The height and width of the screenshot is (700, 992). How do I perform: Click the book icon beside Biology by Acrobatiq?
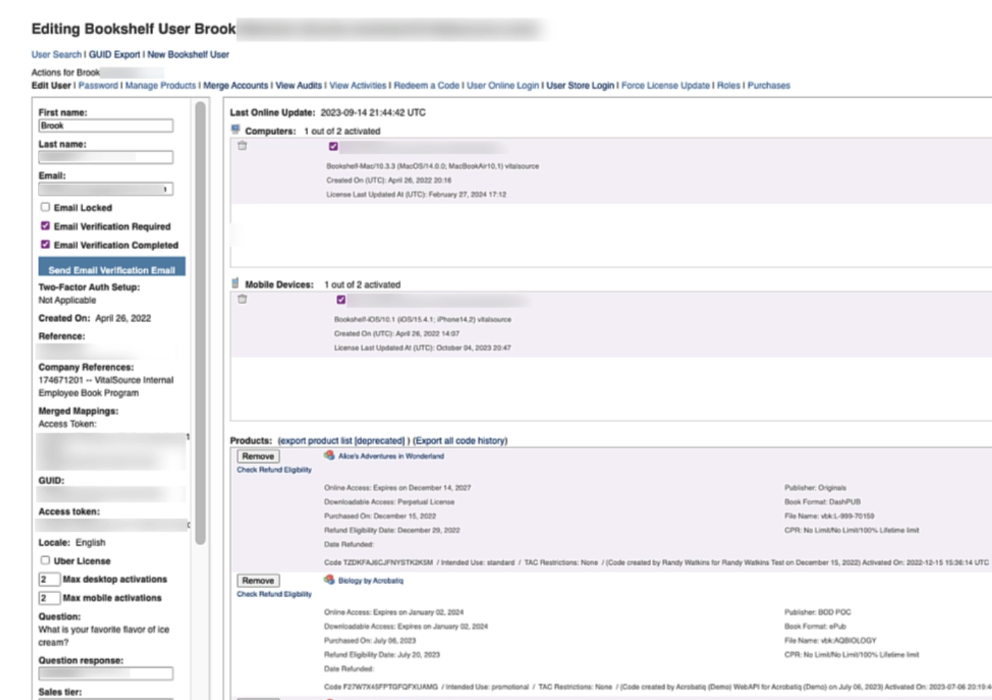point(329,579)
